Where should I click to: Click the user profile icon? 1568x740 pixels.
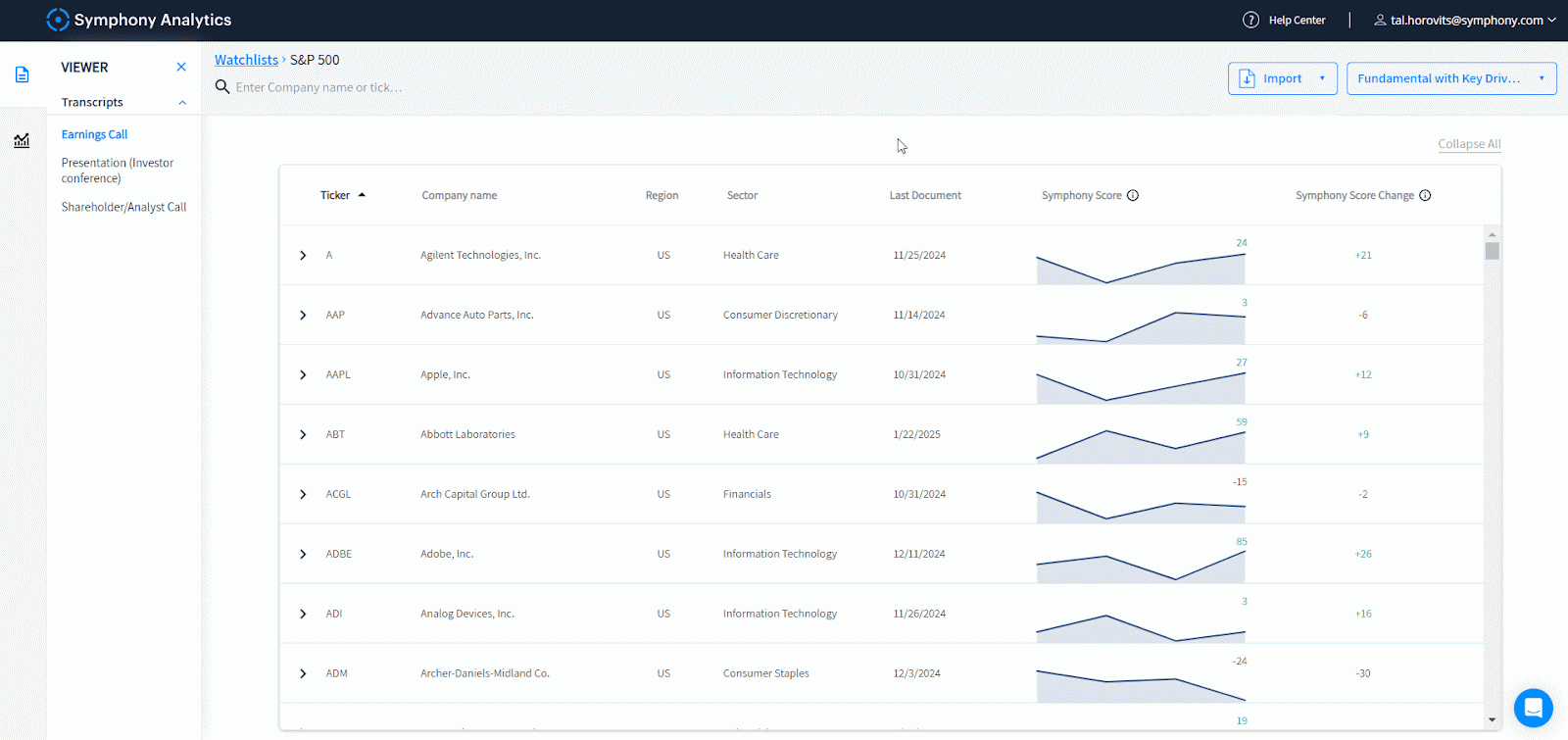pyautogui.click(x=1380, y=20)
